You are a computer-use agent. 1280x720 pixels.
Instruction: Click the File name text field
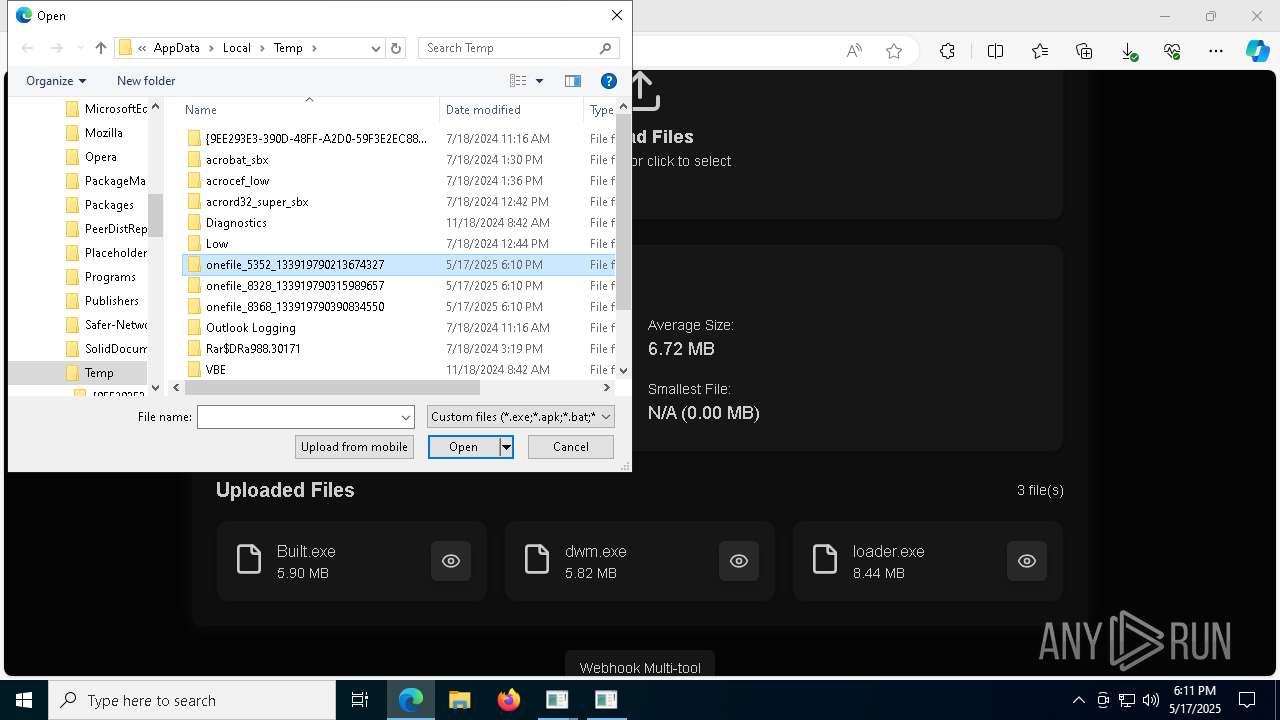(298, 417)
